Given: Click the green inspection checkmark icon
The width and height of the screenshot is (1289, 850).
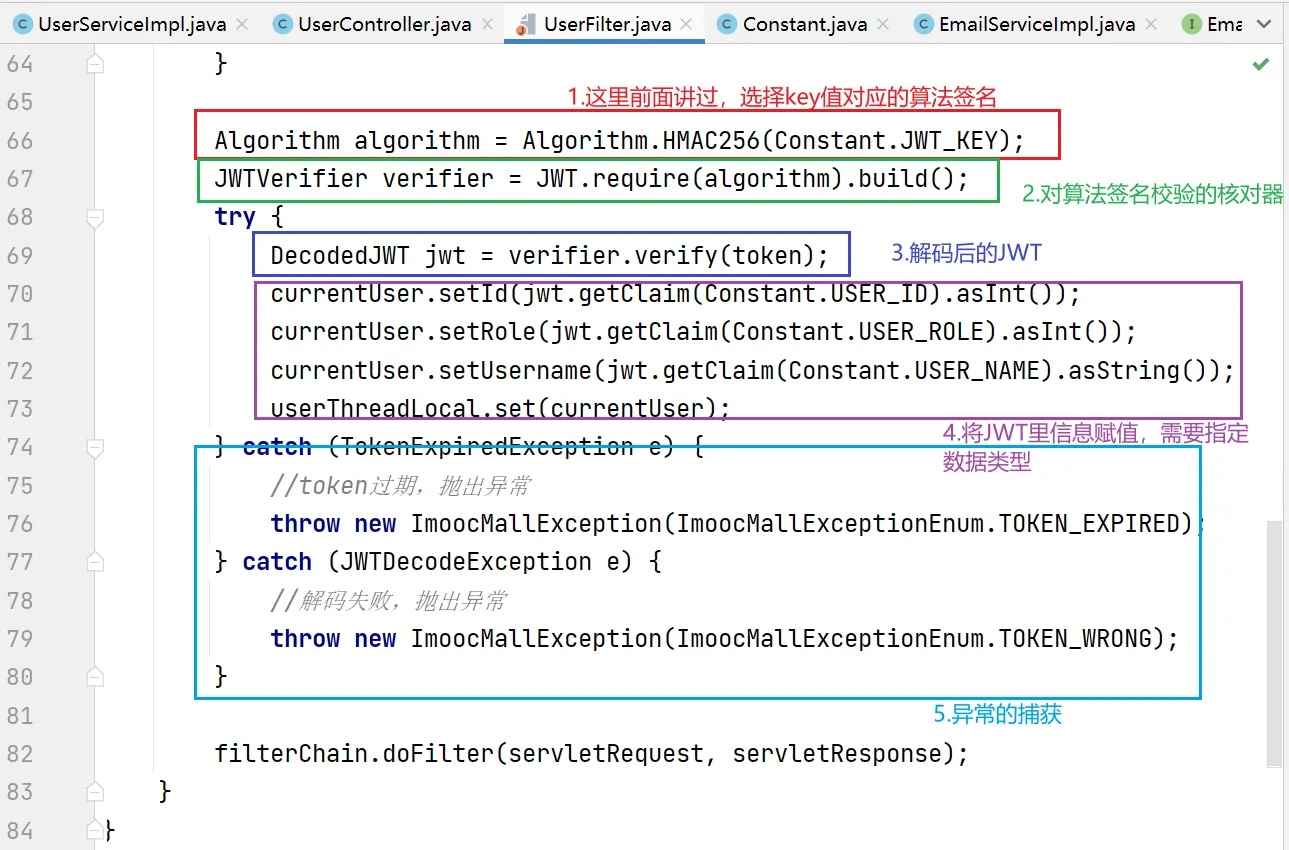Looking at the screenshot, I should (x=1261, y=64).
